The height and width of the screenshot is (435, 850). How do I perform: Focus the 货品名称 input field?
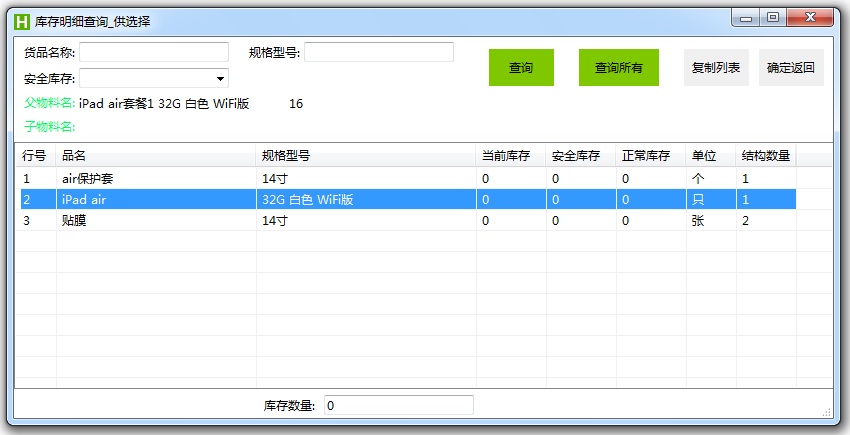coord(154,52)
